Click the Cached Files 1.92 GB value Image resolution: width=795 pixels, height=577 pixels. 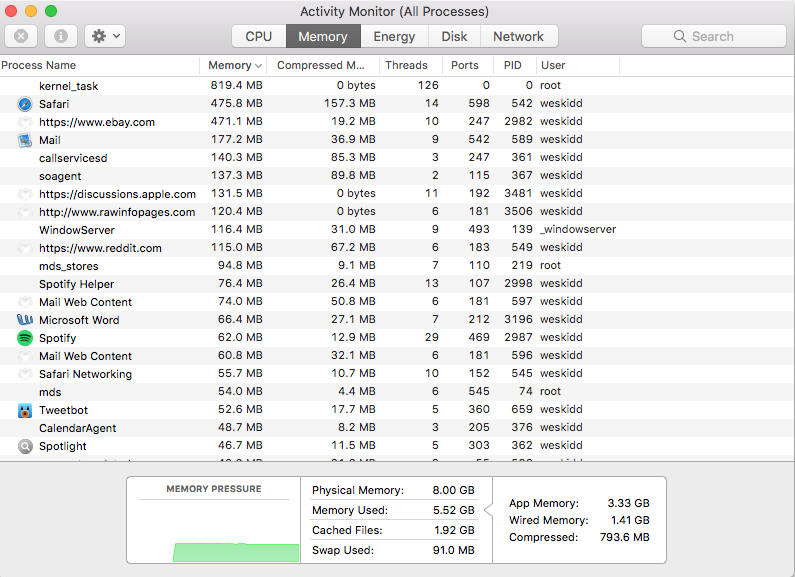point(454,530)
